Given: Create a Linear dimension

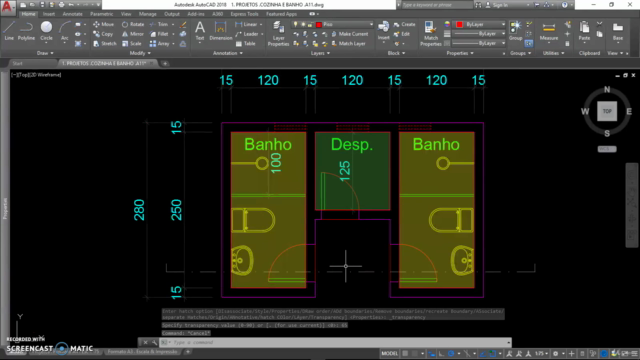Looking at the screenshot, I should coord(246,24).
